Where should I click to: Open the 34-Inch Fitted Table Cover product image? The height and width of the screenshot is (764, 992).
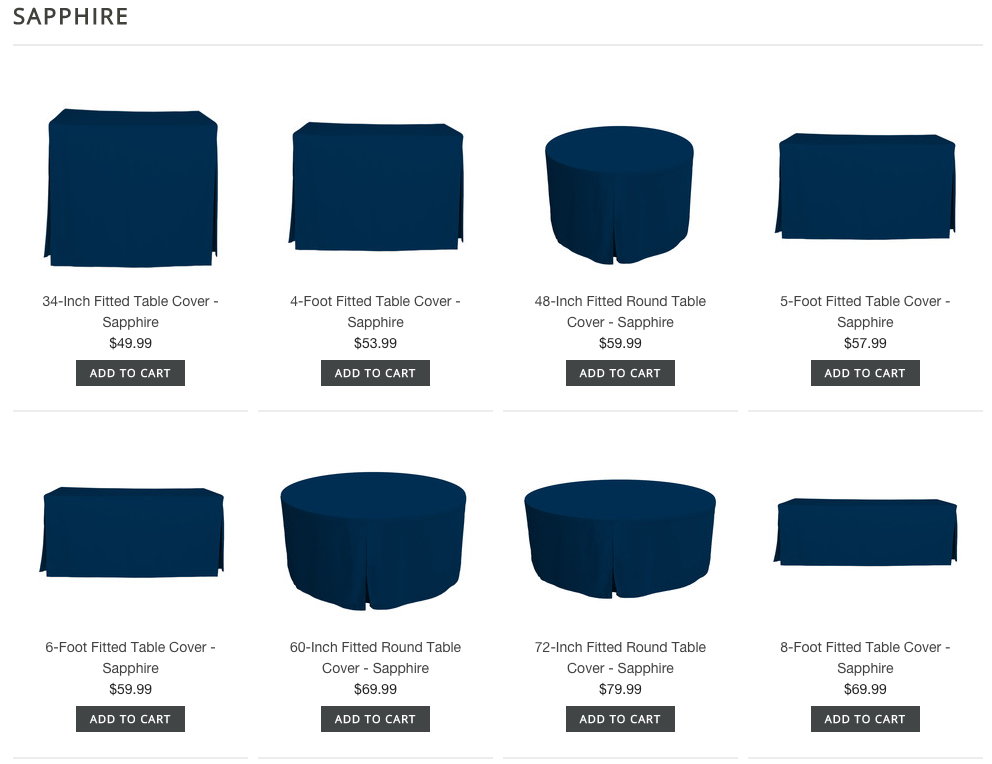pos(131,188)
